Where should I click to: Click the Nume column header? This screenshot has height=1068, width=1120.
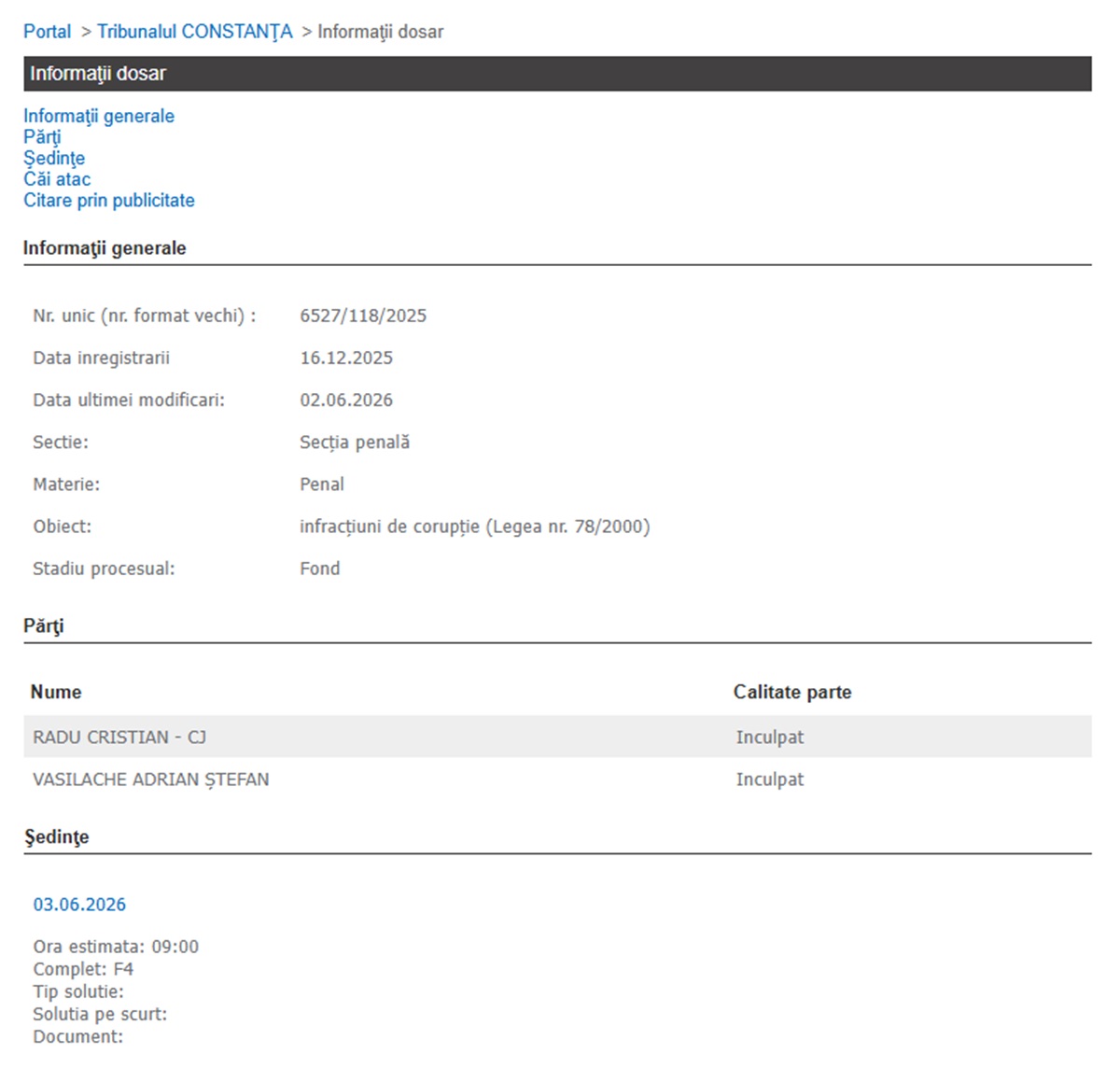(x=56, y=693)
